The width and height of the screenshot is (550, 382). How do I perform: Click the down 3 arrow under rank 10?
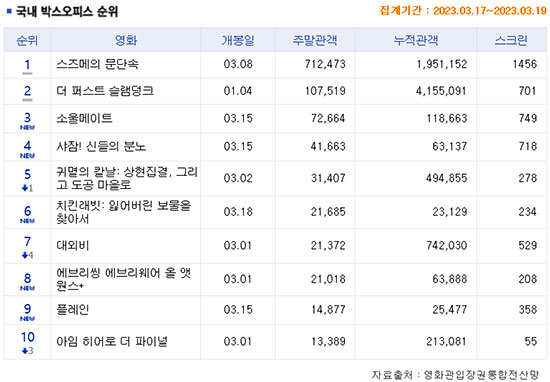pyautogui.click(x=27, y=350)
